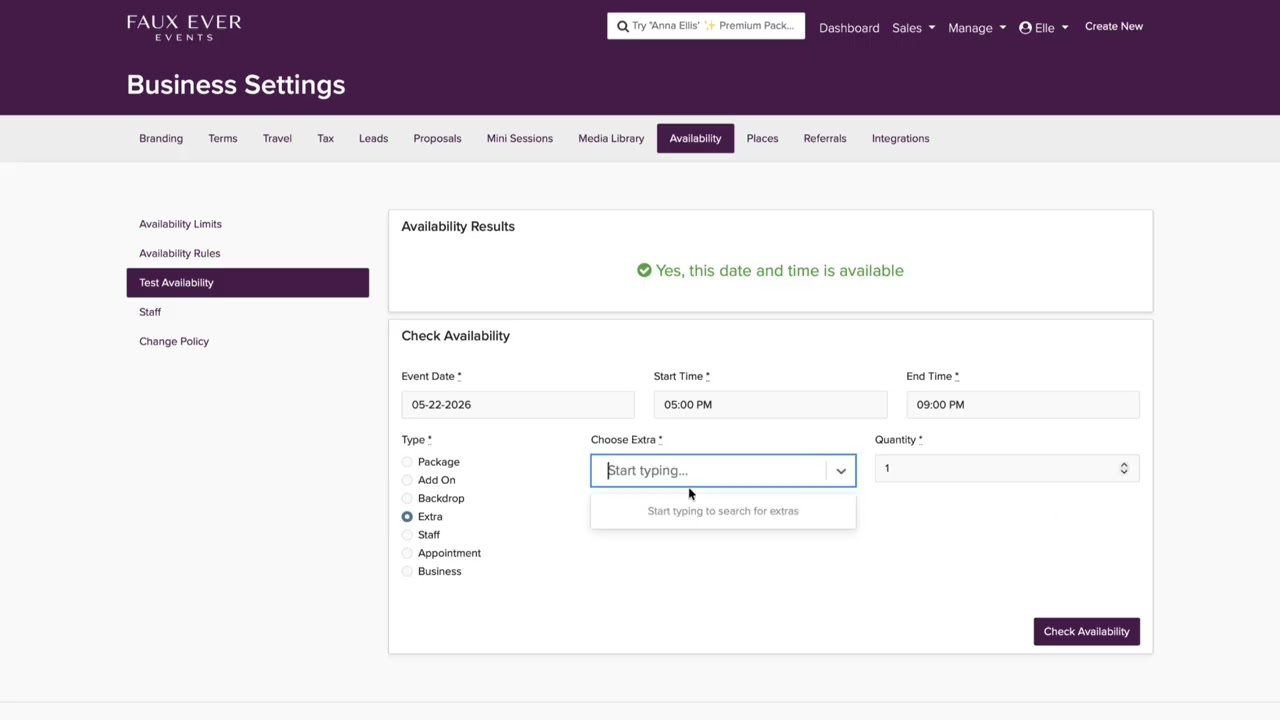Click the Create New link
Screen dimensions: 1280x720
(1113, 26)
